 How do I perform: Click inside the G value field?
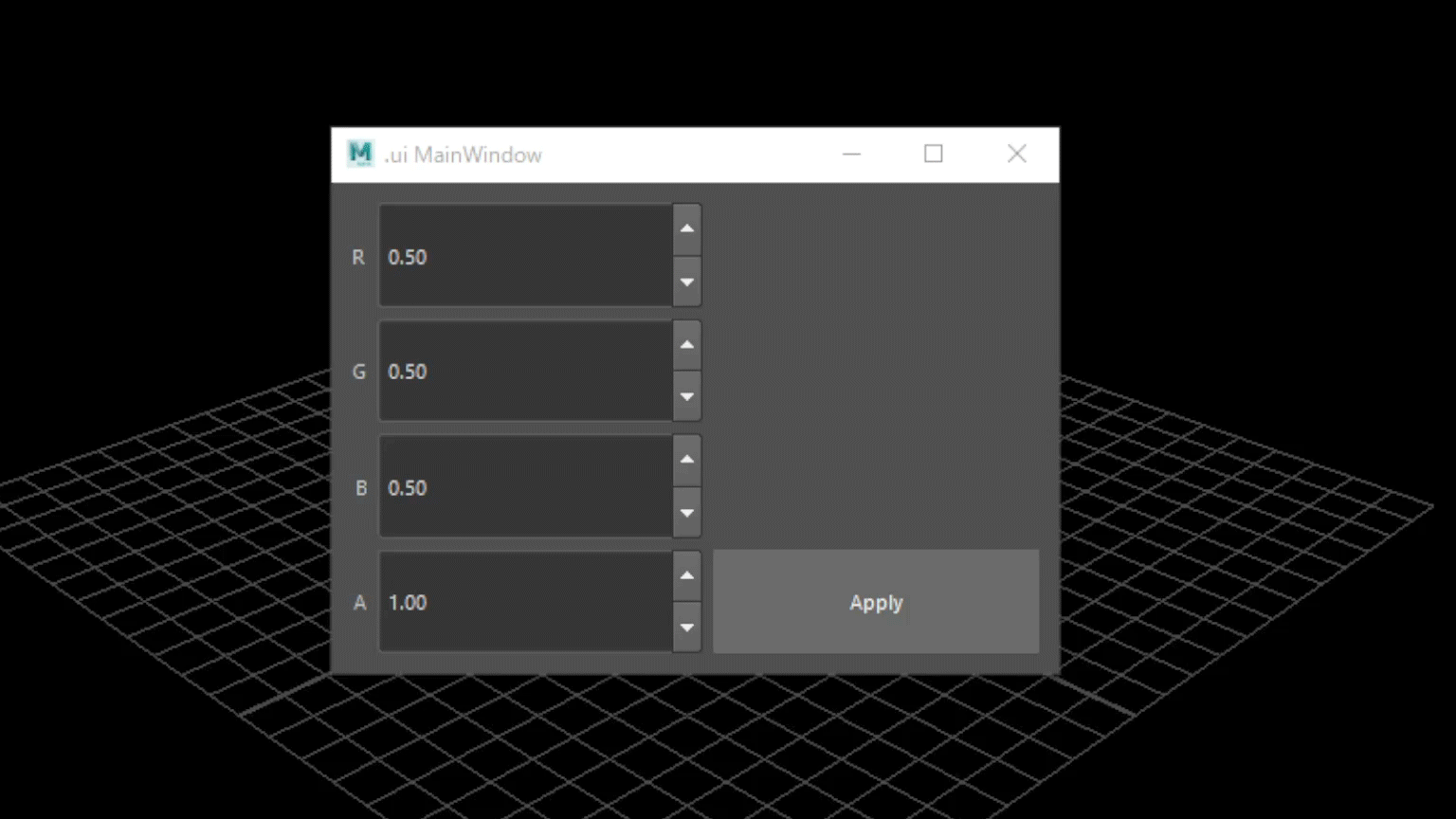click(x=526, y=372)
